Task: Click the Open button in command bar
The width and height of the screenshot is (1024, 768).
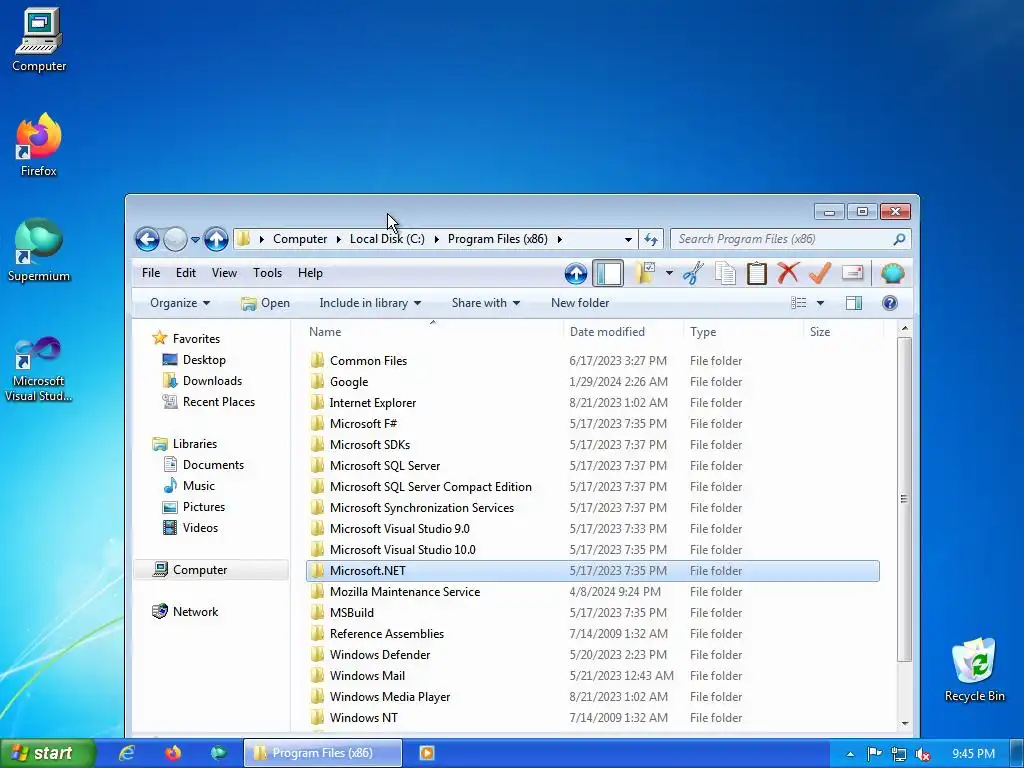Action: [x=265, y=303]
